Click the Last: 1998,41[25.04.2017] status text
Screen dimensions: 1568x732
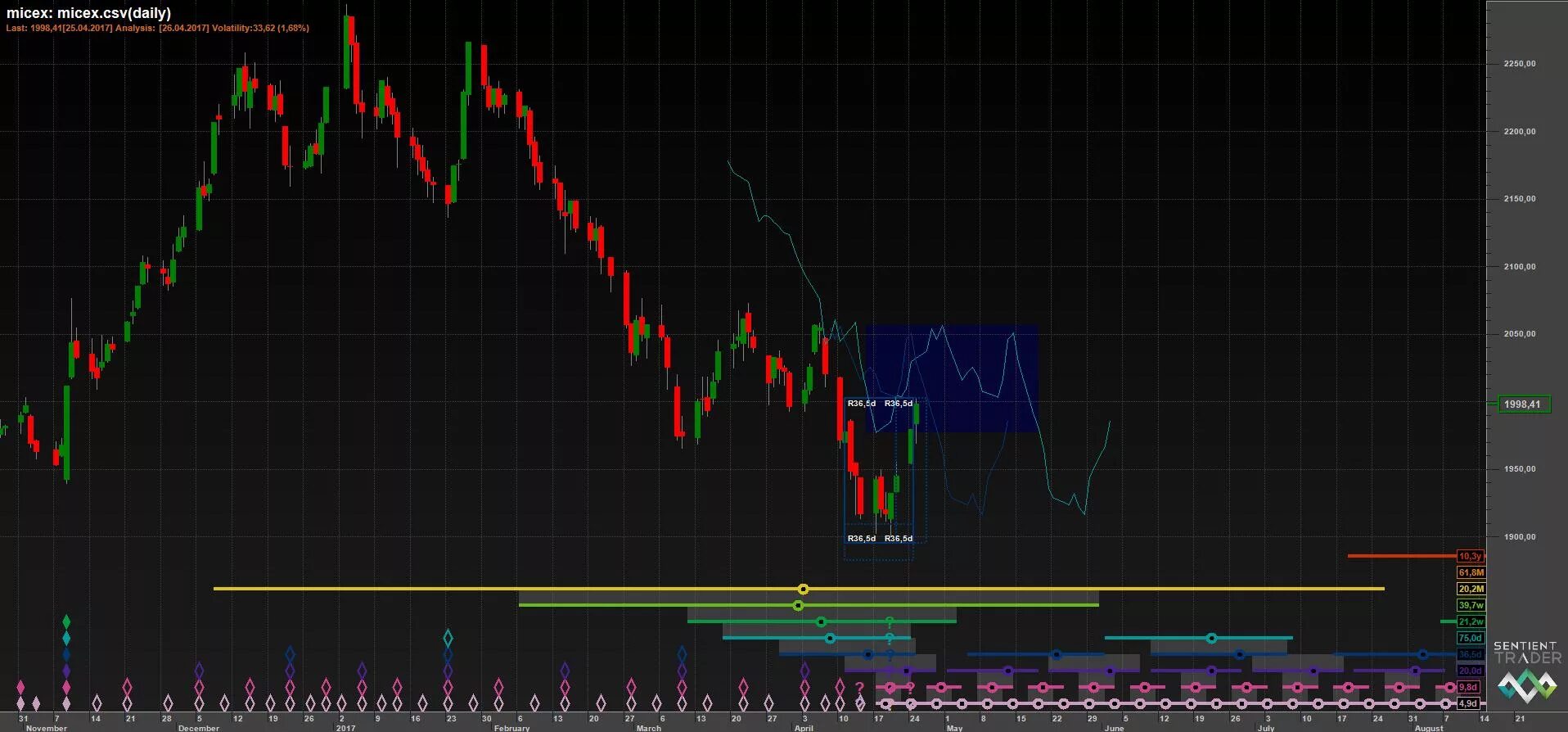[x=59, y=28]
